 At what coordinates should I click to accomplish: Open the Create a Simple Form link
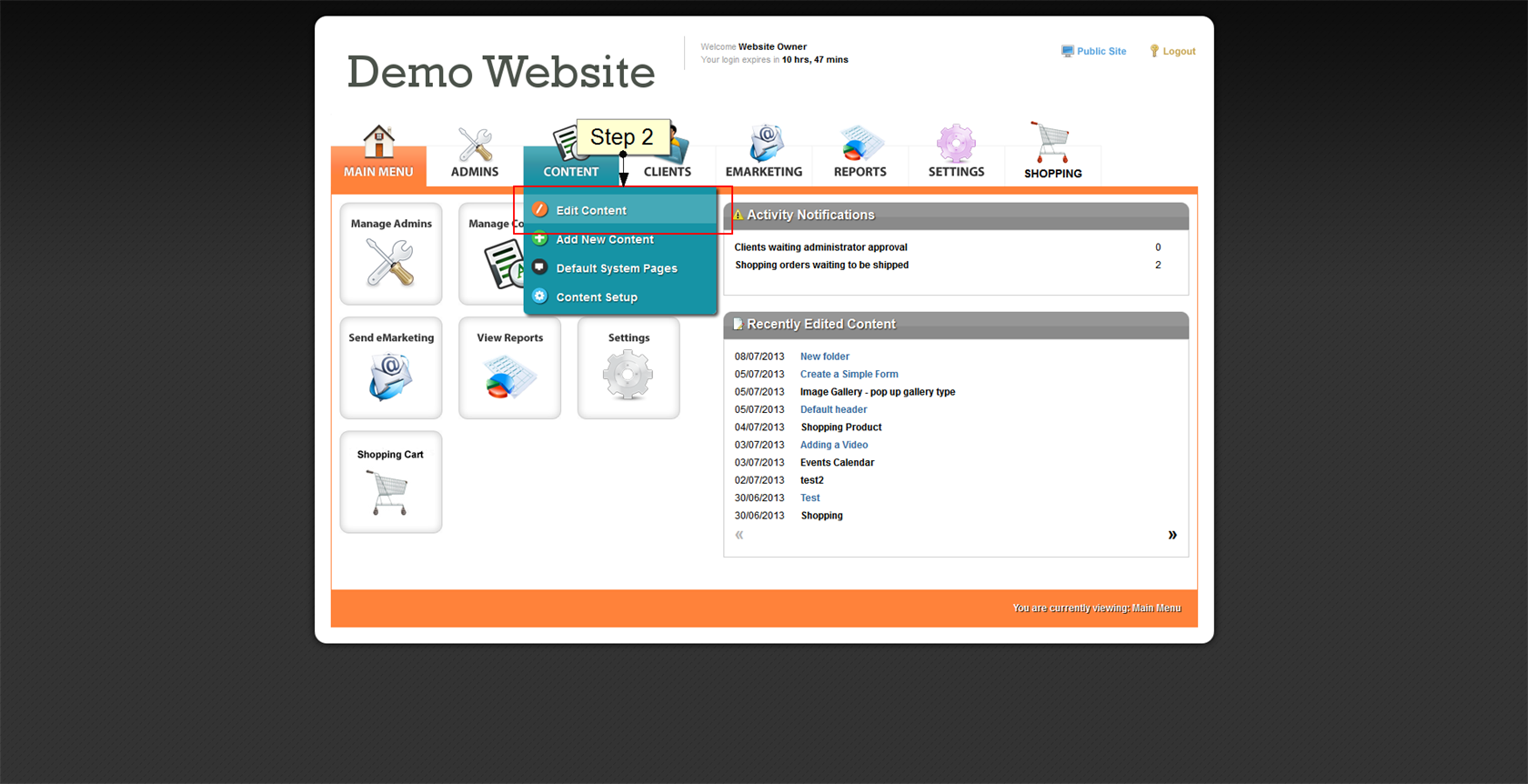(x=849, y=374)
